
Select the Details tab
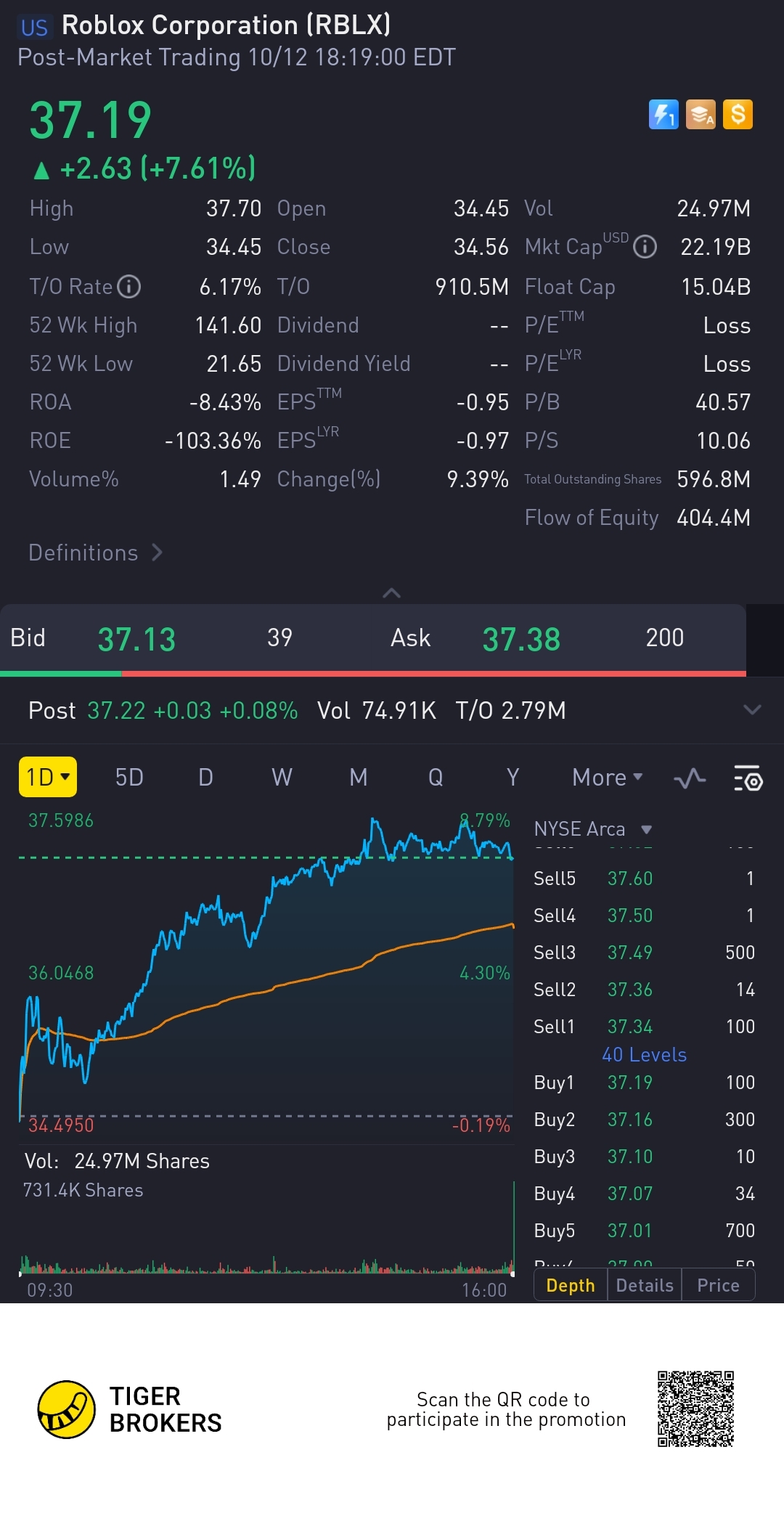(644, 1286)
